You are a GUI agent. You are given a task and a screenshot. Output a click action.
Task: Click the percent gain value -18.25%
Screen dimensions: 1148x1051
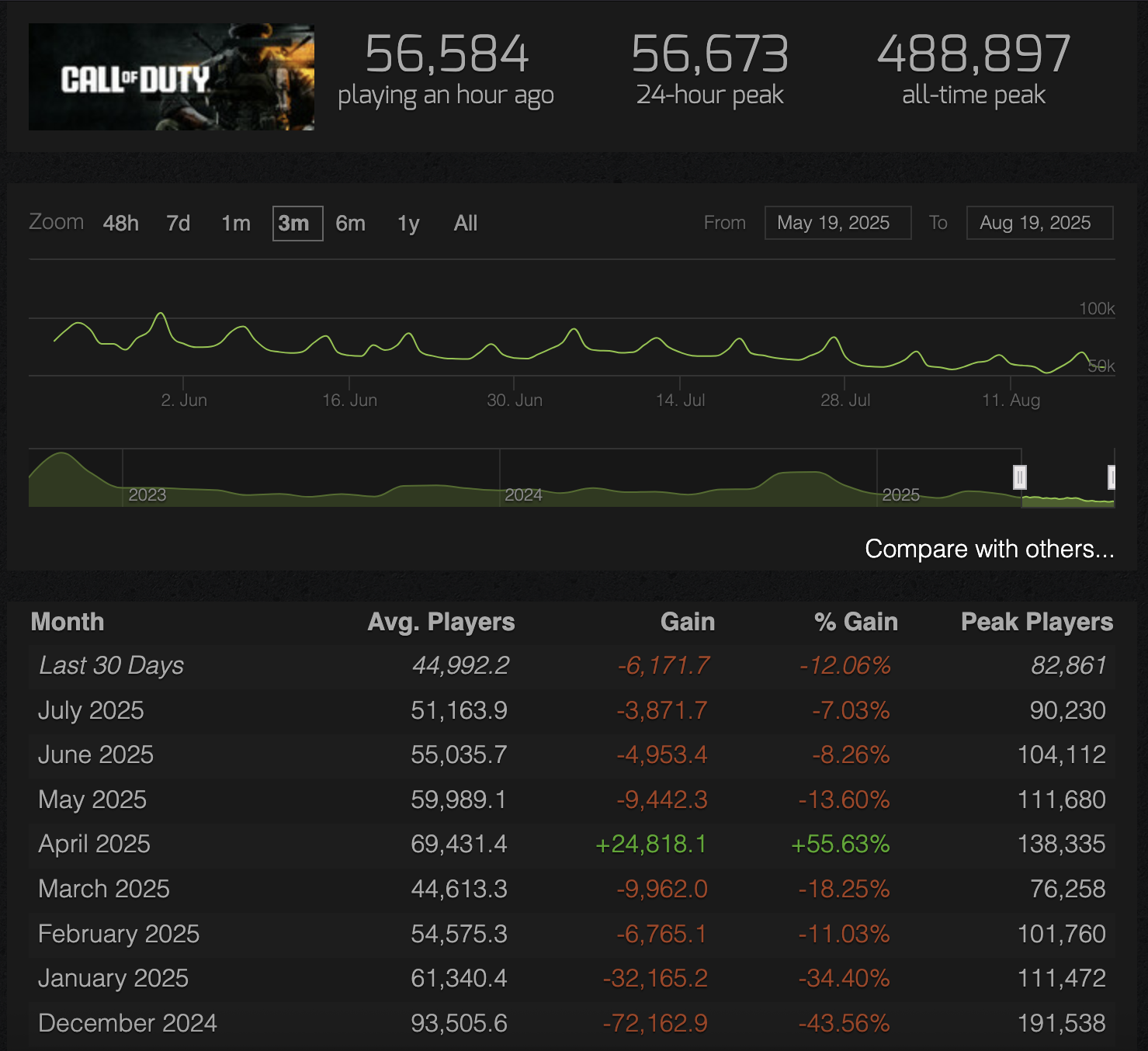845,889
